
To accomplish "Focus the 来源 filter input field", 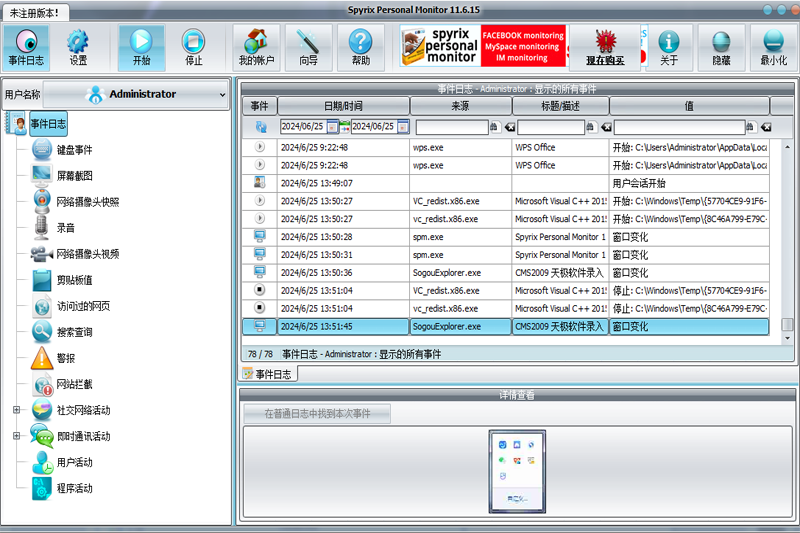I will (x=452, y=127).
